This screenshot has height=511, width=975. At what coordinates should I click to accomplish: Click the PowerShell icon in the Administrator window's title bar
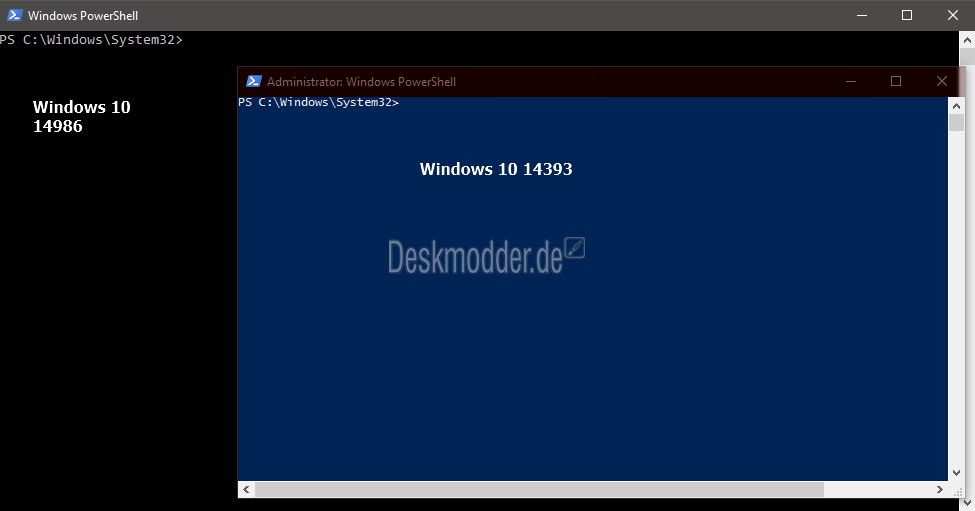tap(254, 81)
